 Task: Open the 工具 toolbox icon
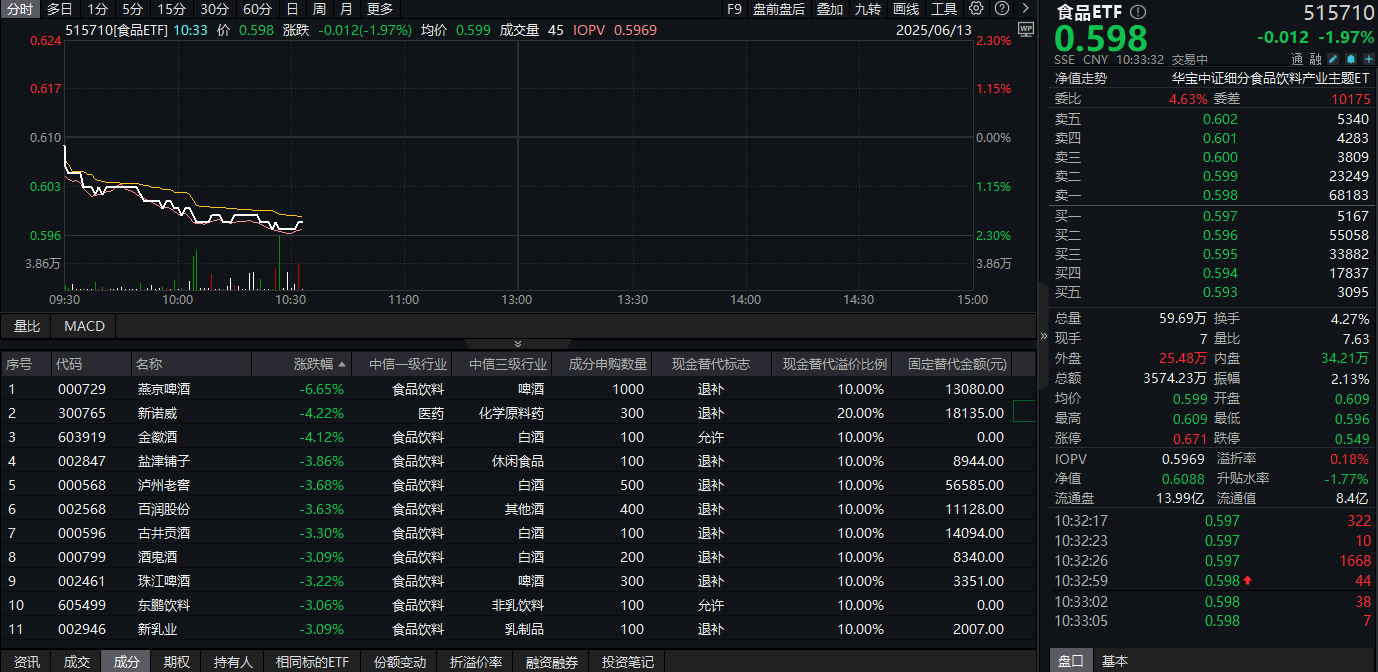(942, 8)
